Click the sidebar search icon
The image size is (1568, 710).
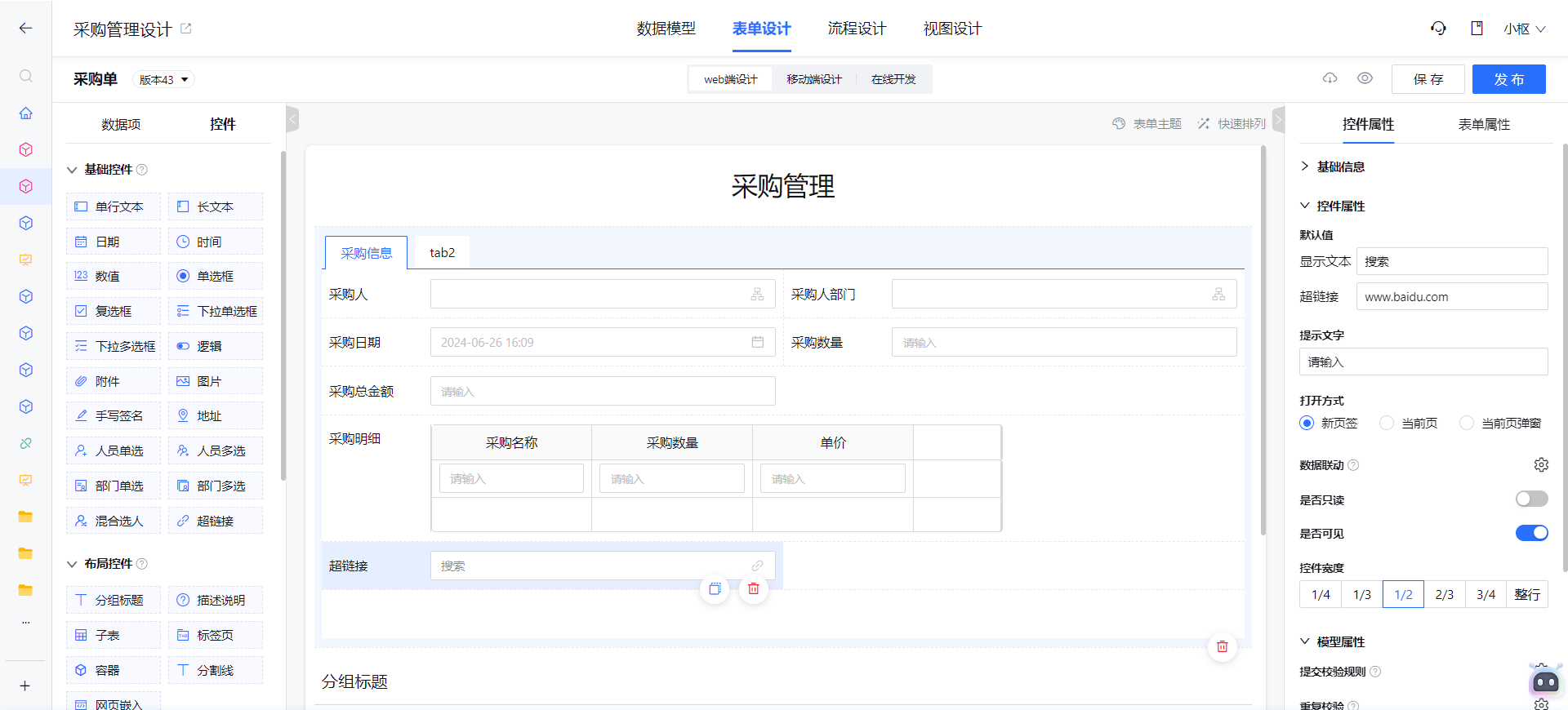point(25,76)
